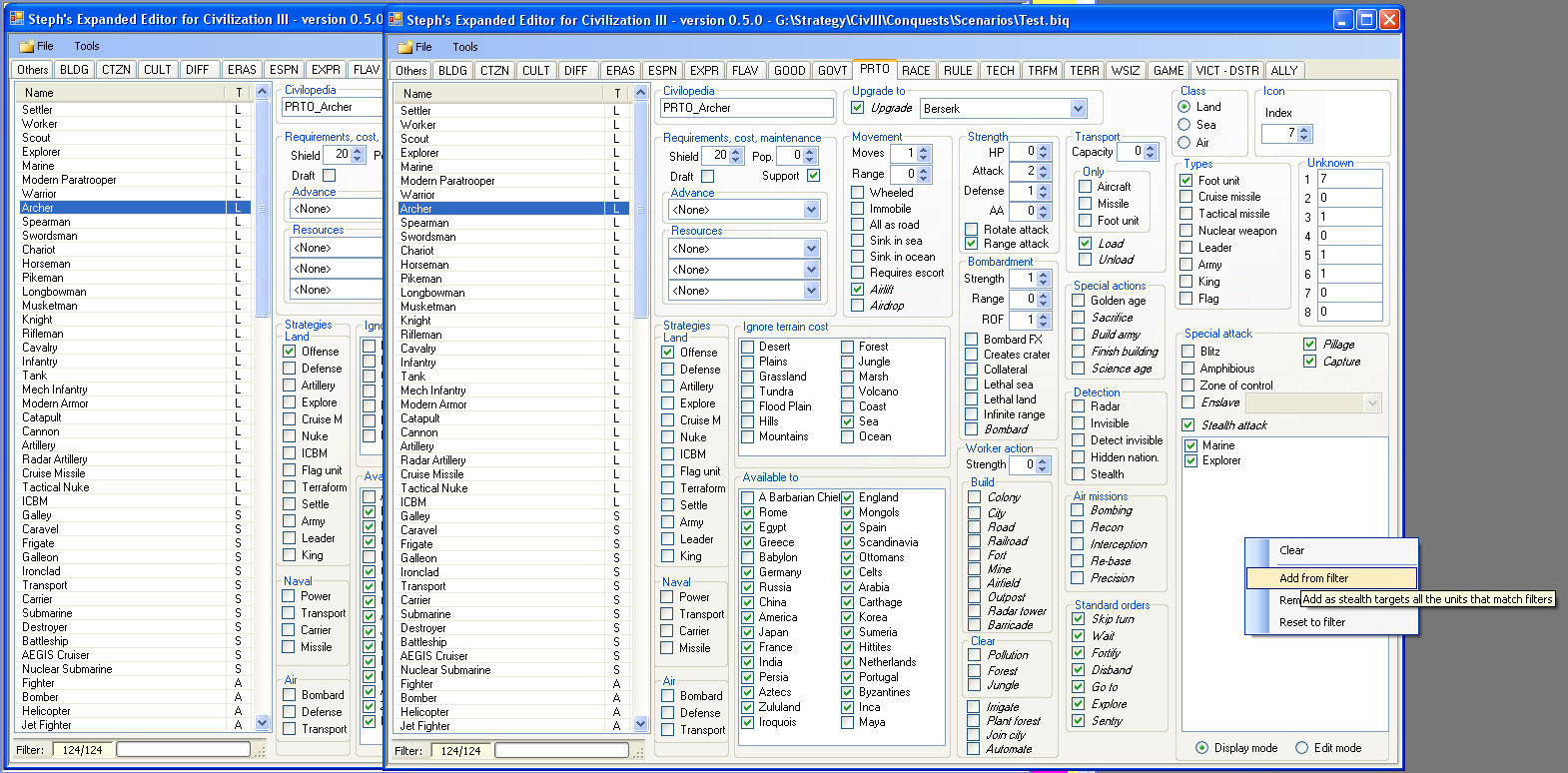Viewport: 1568px width, 773px height.
Task: Toggle Skip turn standard order
Action: 1079,619
